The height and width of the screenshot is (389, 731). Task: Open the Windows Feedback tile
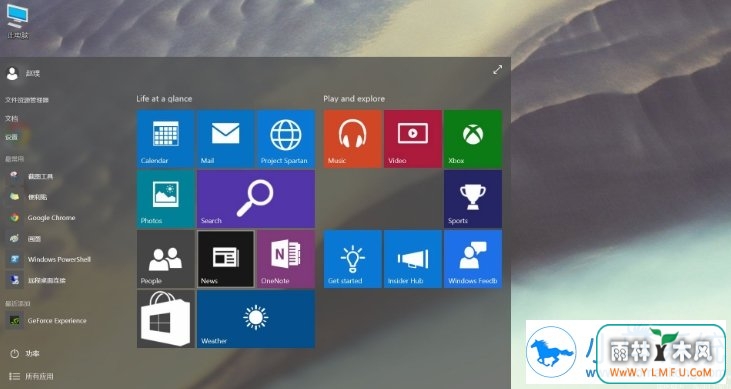click(x=473, y=259)
